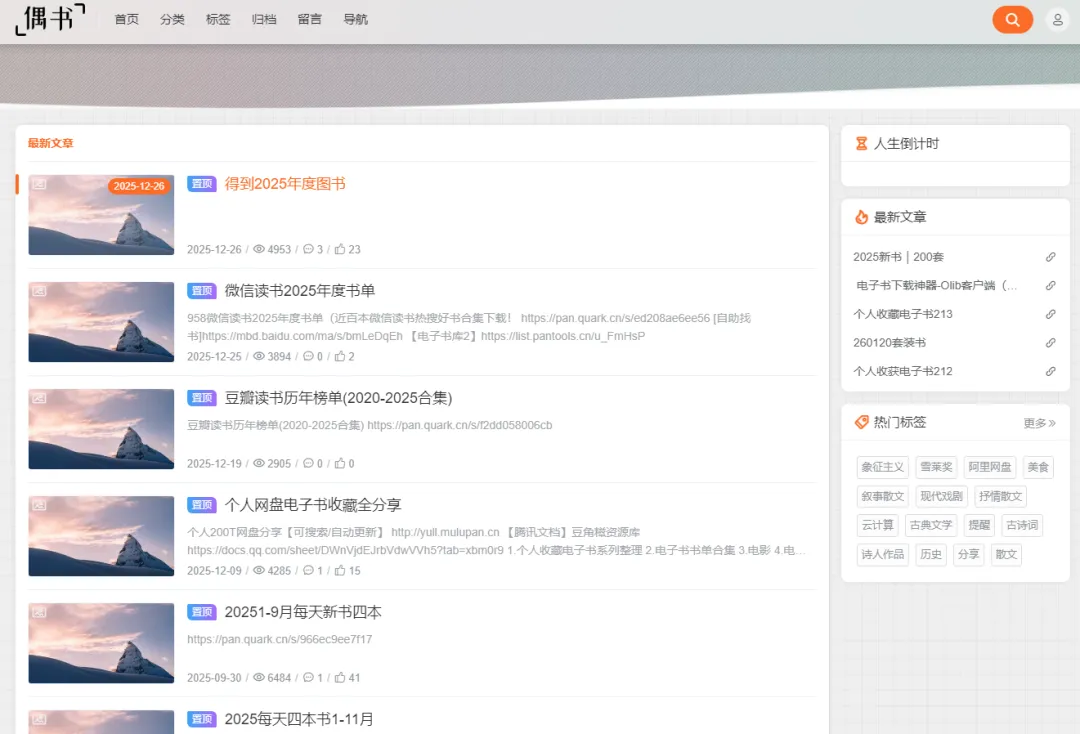The image size is (1080, 734).
Task: Click comment icon on 微信读书2025年度书单 post
Action: [308, 356]
